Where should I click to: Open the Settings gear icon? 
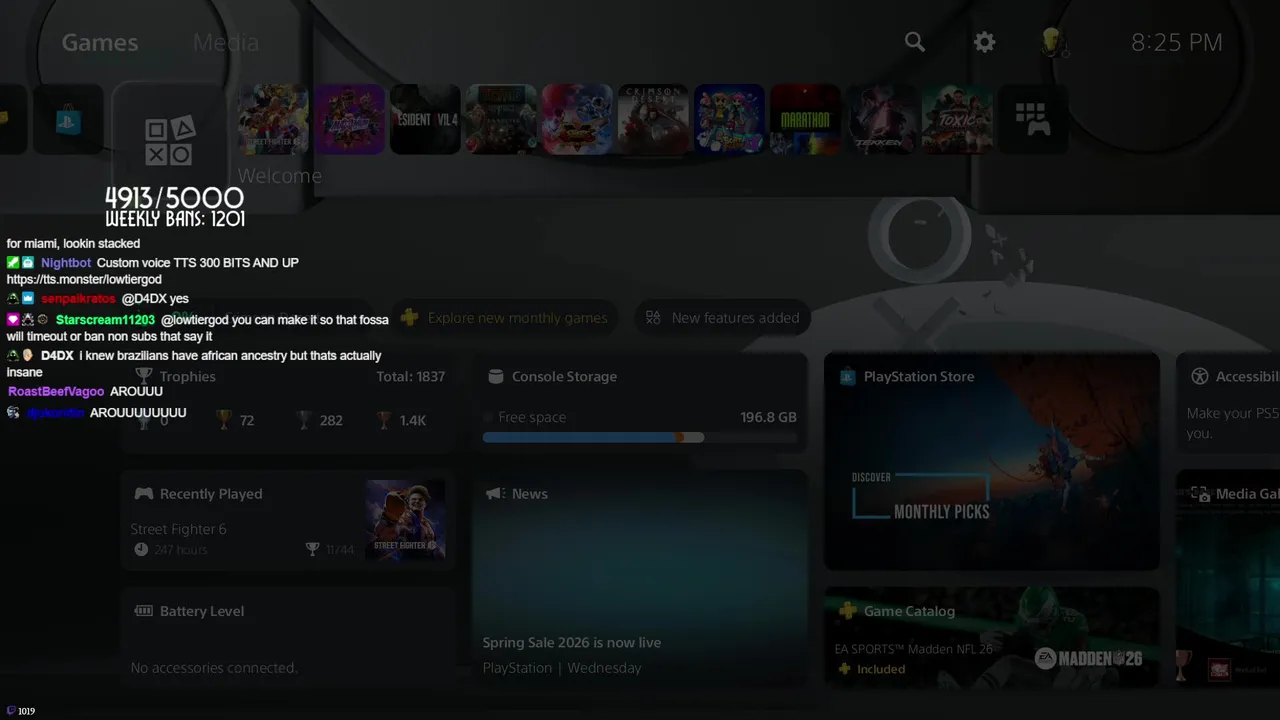point(985,42)
